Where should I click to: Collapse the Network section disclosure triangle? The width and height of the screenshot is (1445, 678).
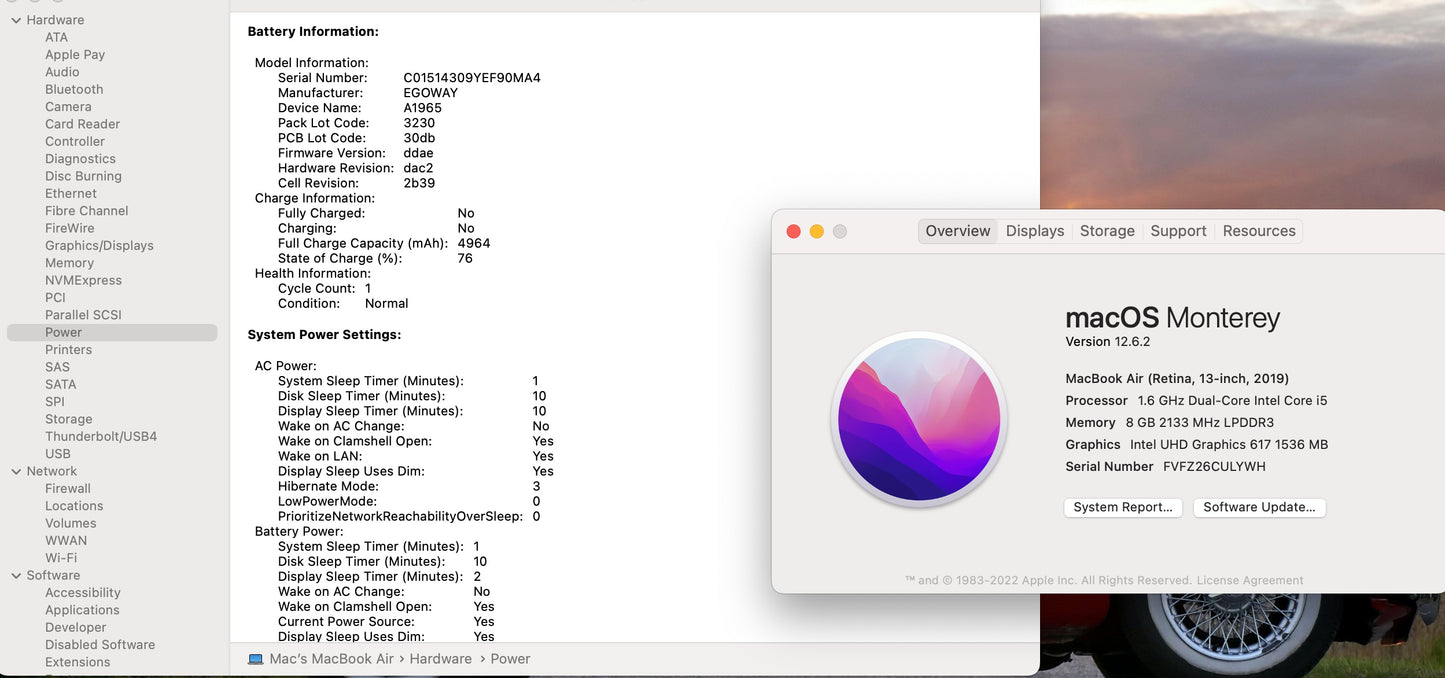pyautogui.click(x=16, y=471)
